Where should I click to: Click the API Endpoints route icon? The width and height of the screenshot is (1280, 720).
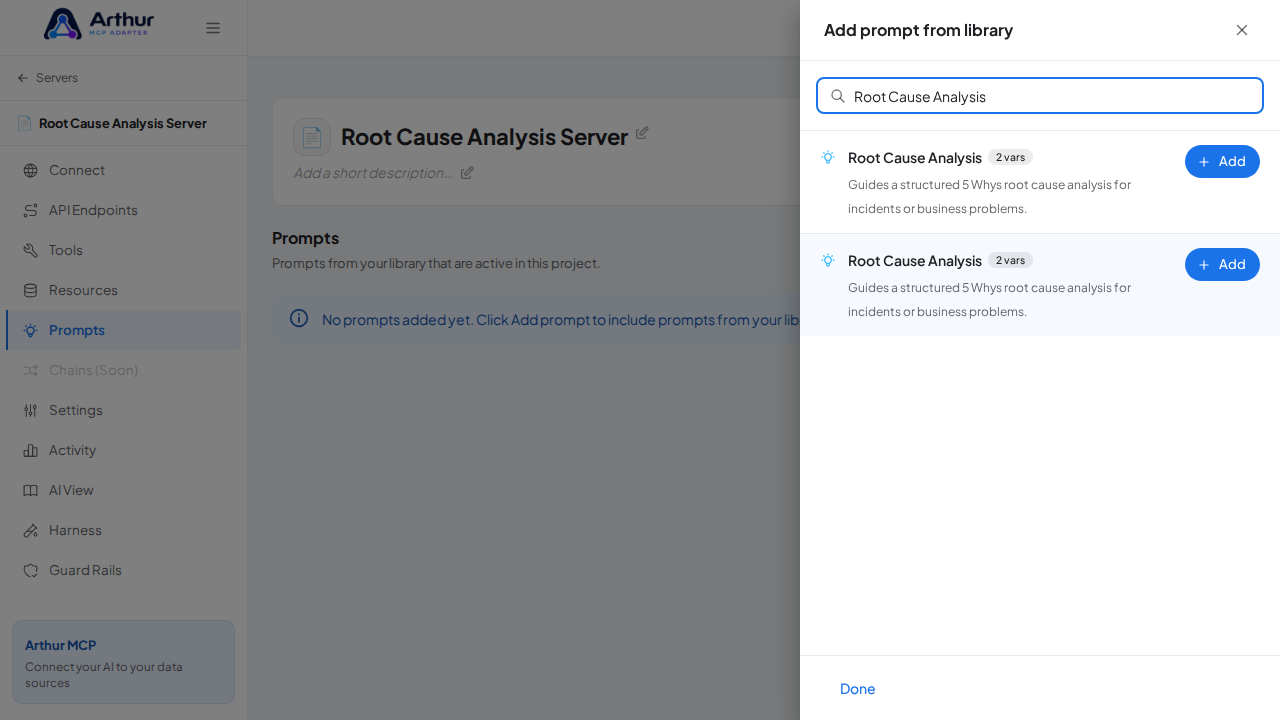pyautogui.click(x=31, y=210)
